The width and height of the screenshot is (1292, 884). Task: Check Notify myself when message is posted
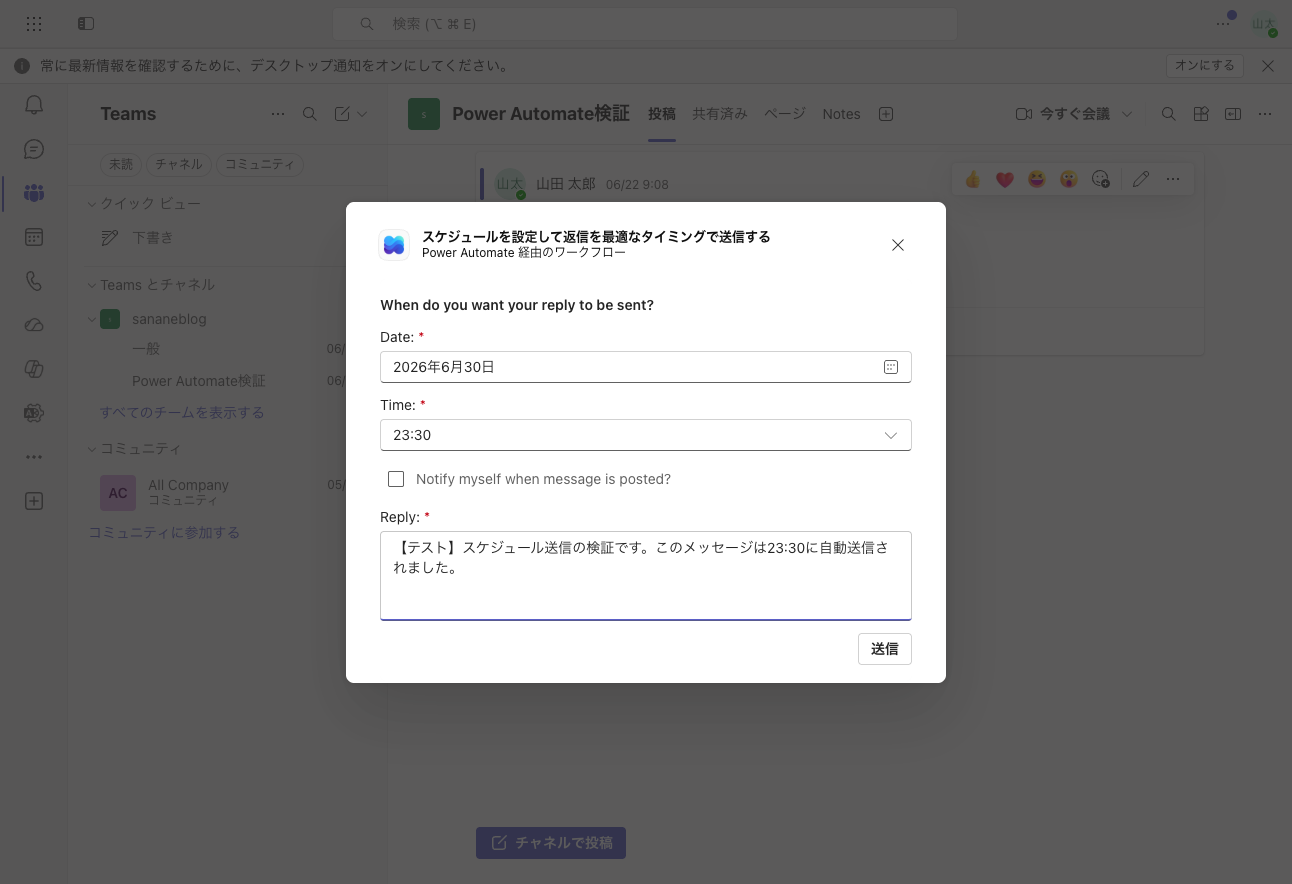tap(396, 479)
